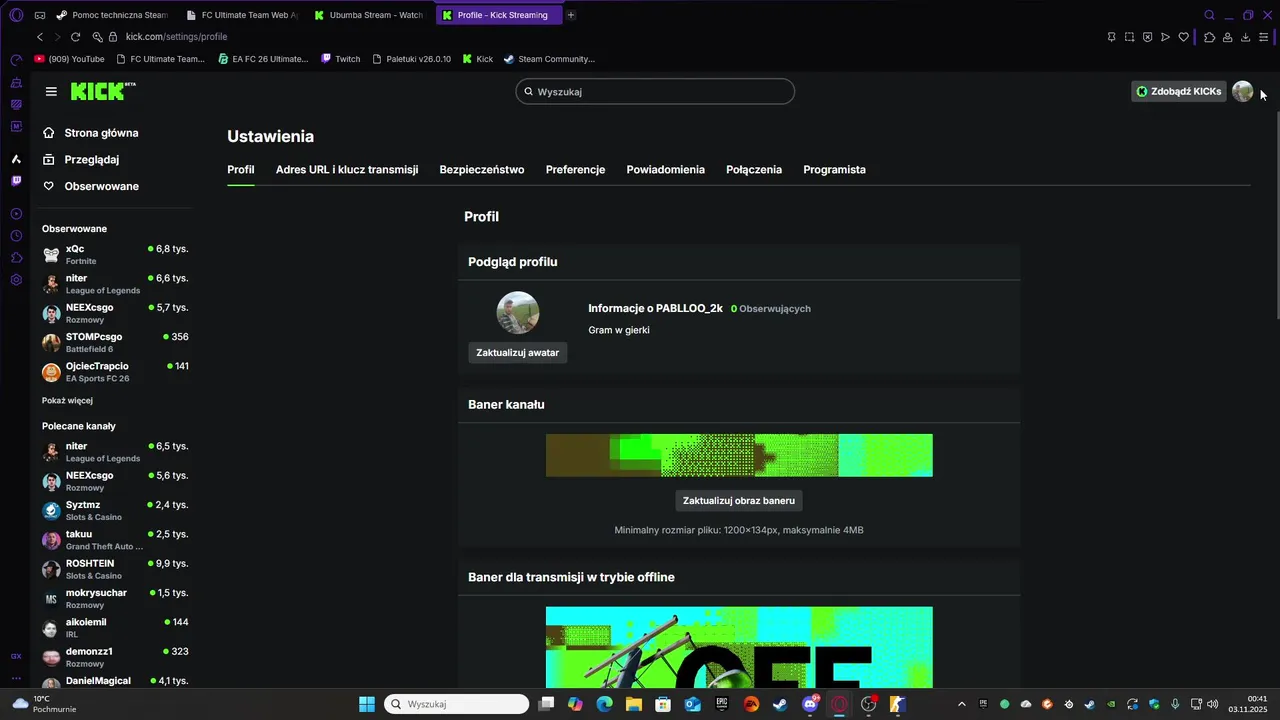Click Zaktualizuj awatar button
The width and height of the screenshot is (1280, 720).
(x=517, y=352)
